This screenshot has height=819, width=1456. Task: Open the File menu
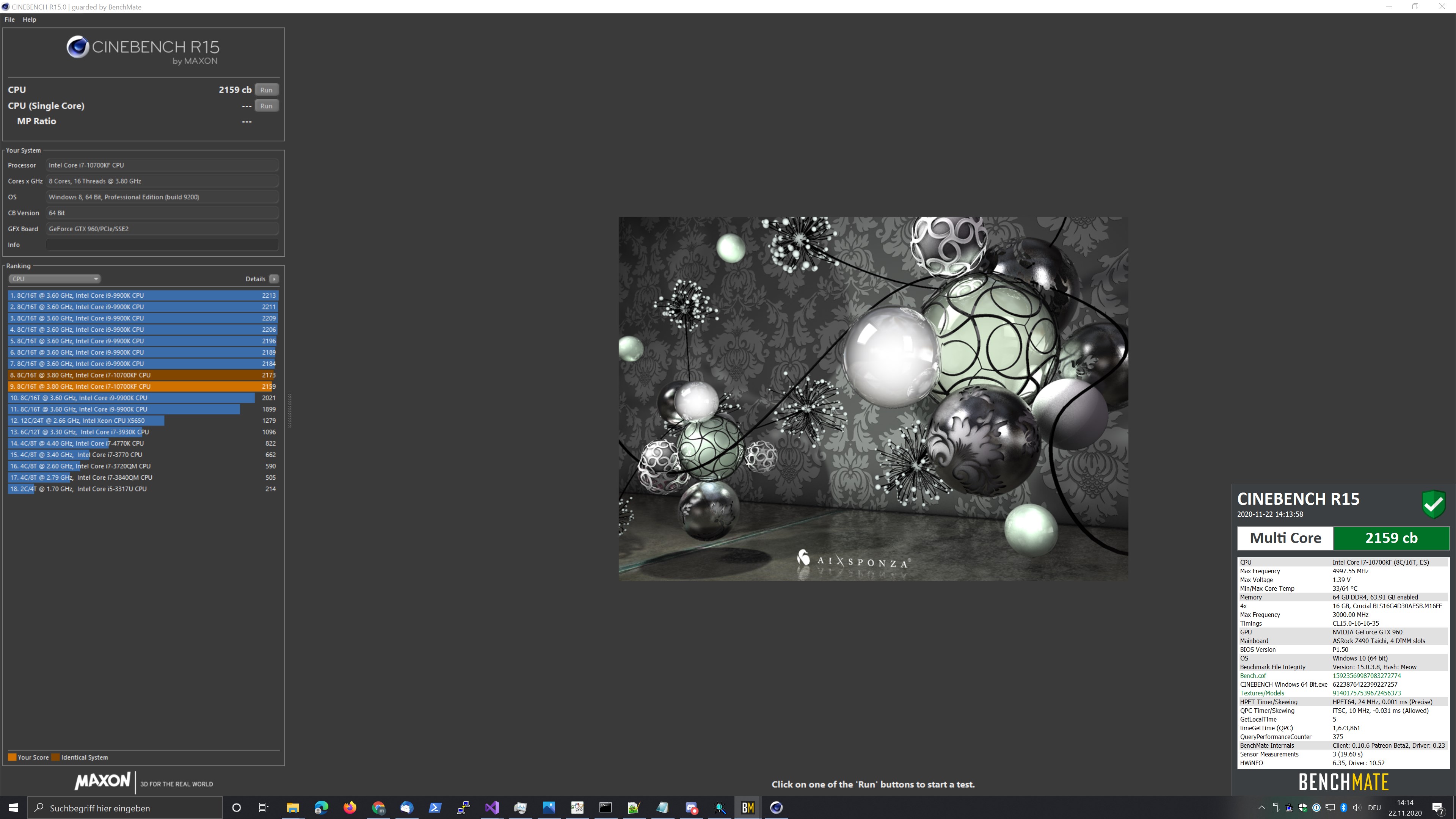(x=9, y=19)
